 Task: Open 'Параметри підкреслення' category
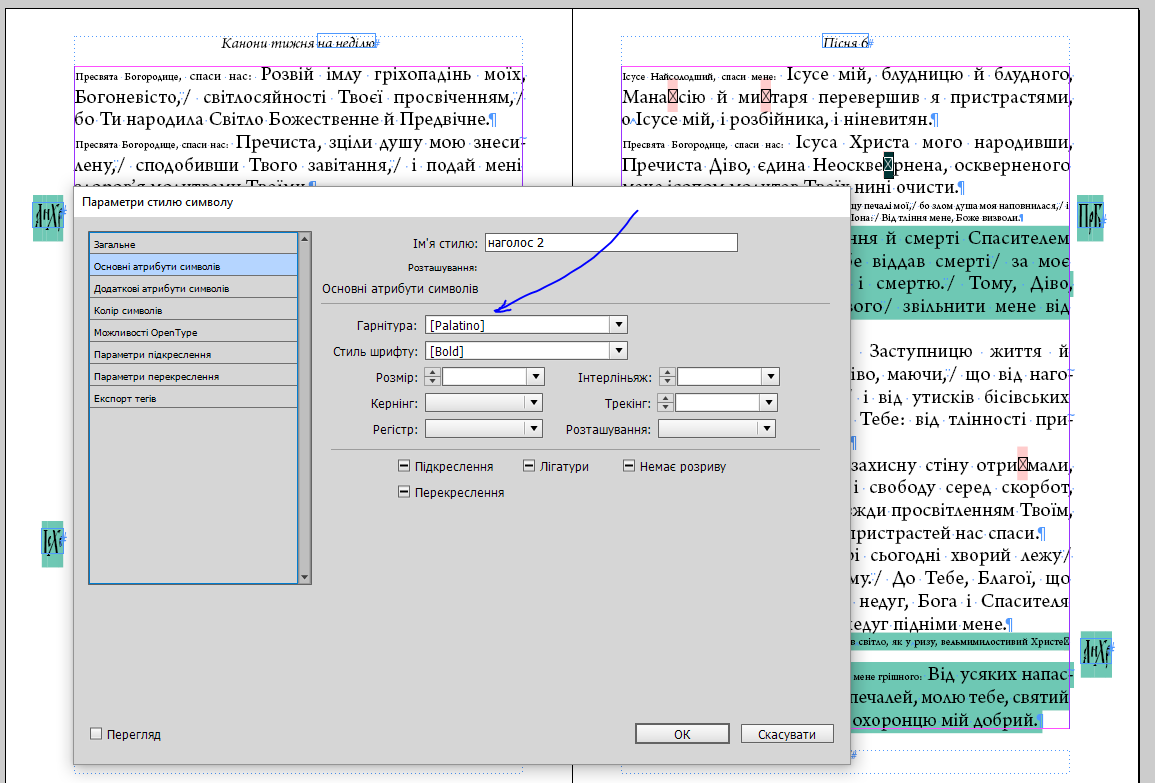pyautogui.click(x=193, y=354)
